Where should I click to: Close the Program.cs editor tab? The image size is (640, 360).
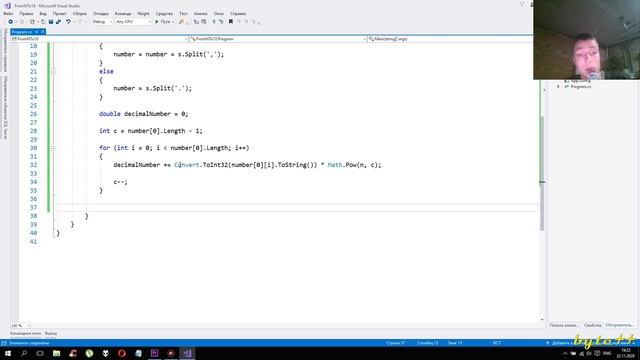pos(42,32)
